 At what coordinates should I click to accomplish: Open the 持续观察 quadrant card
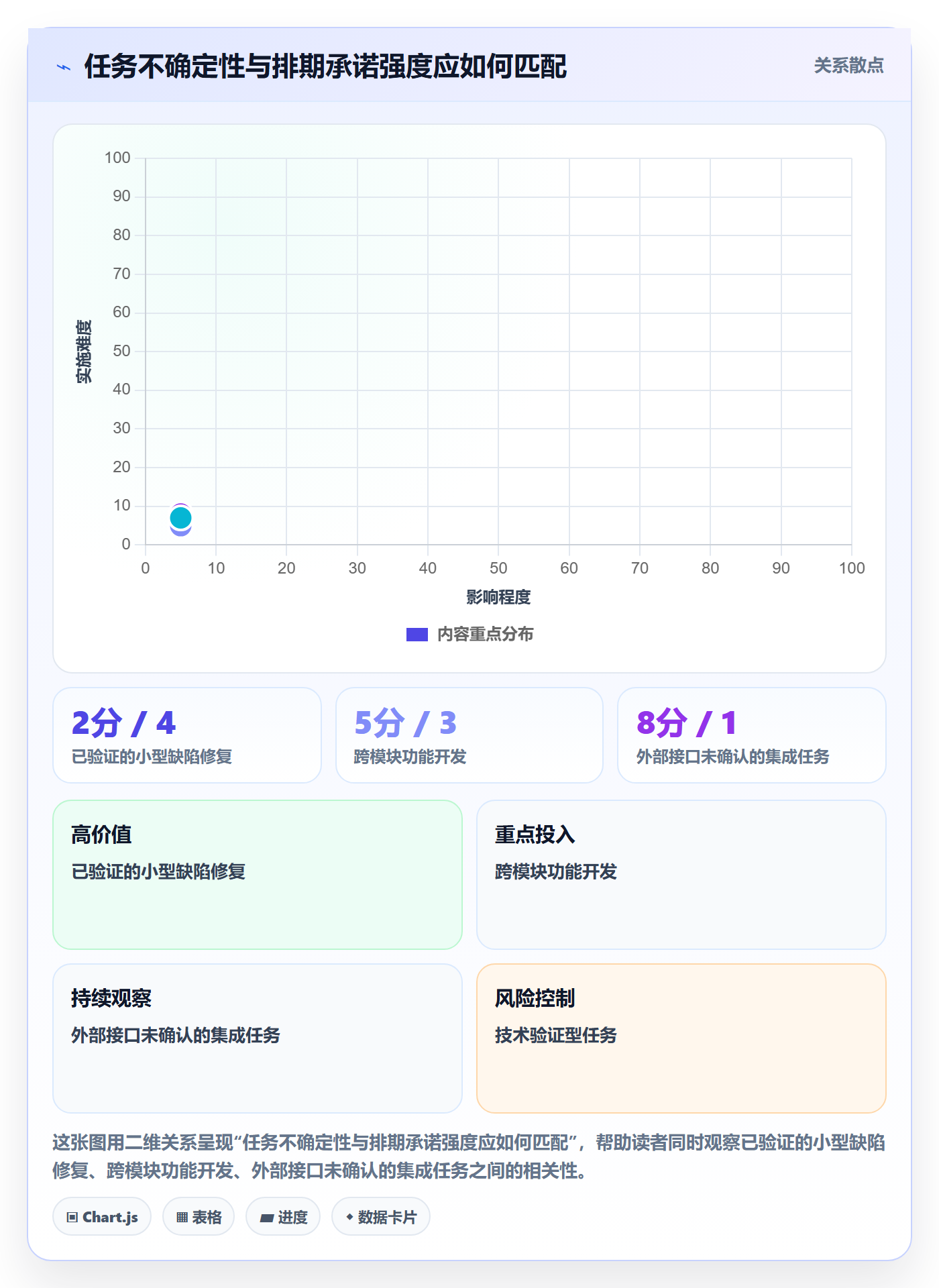tap(258, 1038)
